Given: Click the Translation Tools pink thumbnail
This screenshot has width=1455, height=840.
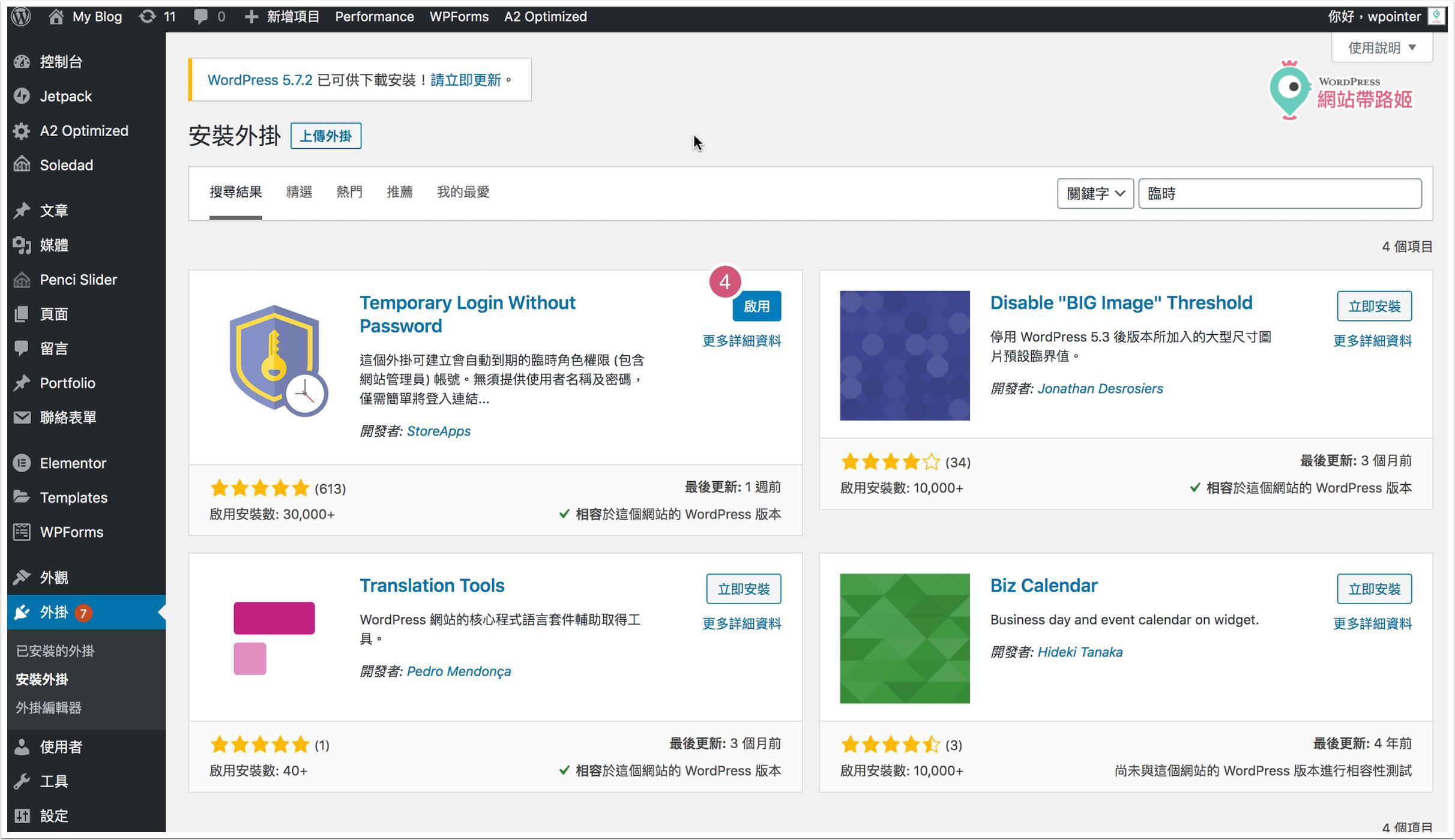Looking at the screenshot, I should [274, 638].
